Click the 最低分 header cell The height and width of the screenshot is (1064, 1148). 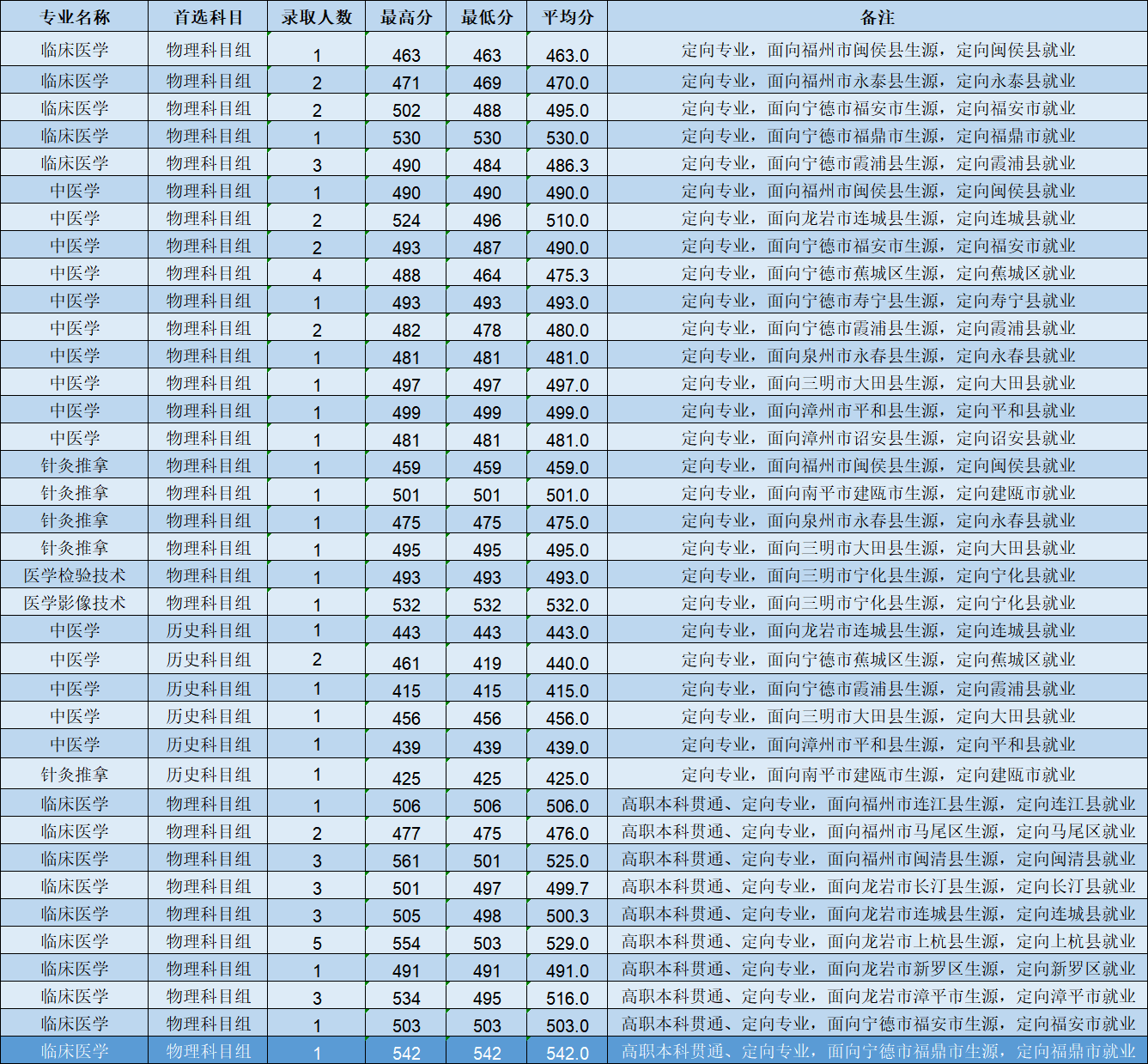pos(487,17)
